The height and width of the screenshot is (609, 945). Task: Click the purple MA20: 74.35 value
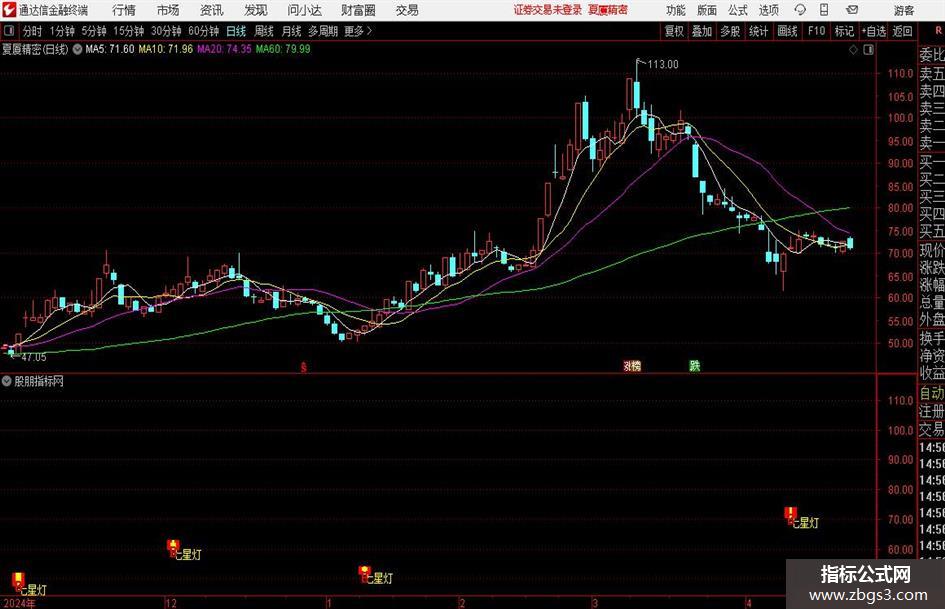[224, 49]
